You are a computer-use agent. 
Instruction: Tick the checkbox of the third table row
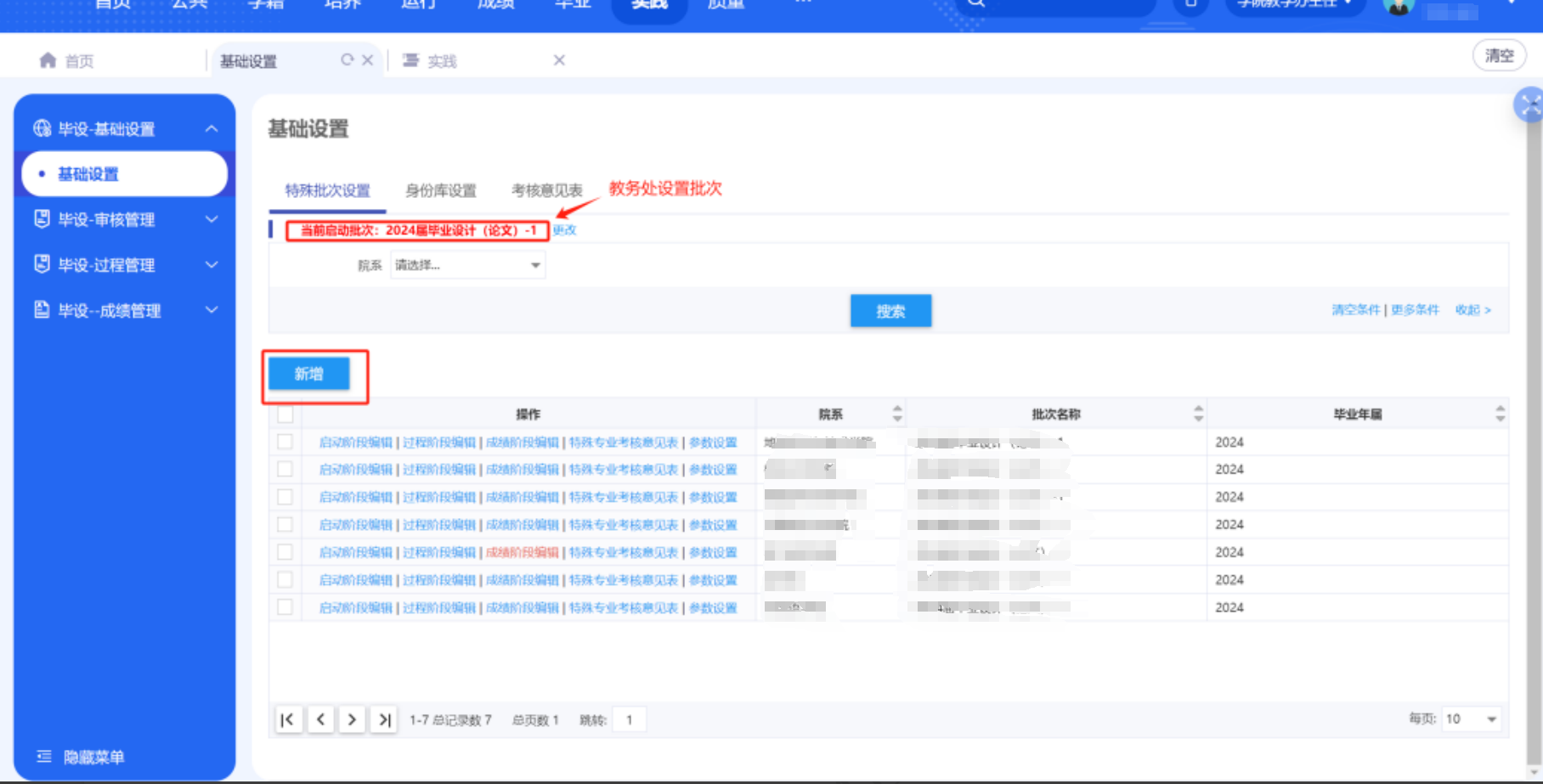285,497
